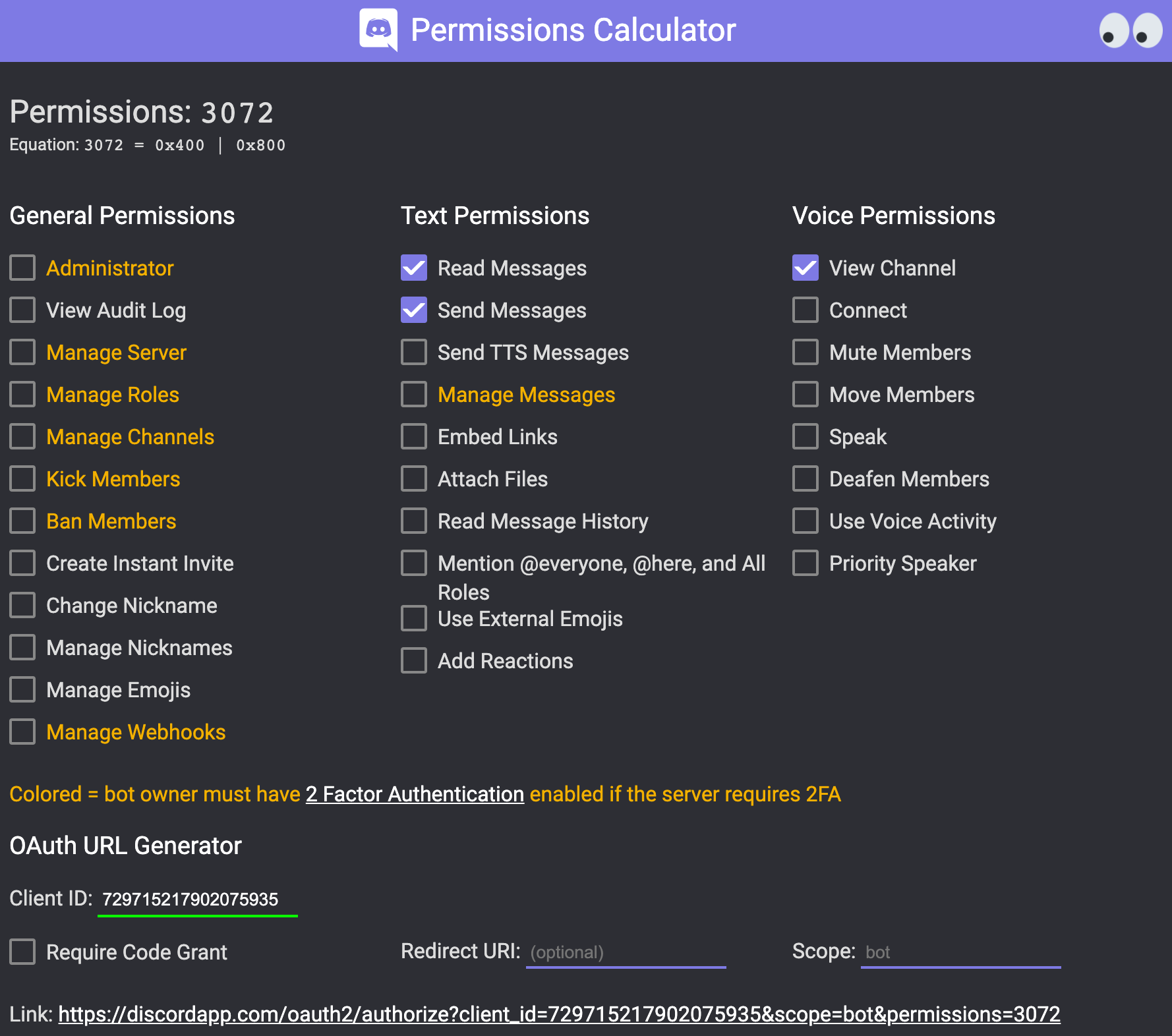Check the Require Code Grant box
Screen dimensions: 1172x1036
coord(22,952)
